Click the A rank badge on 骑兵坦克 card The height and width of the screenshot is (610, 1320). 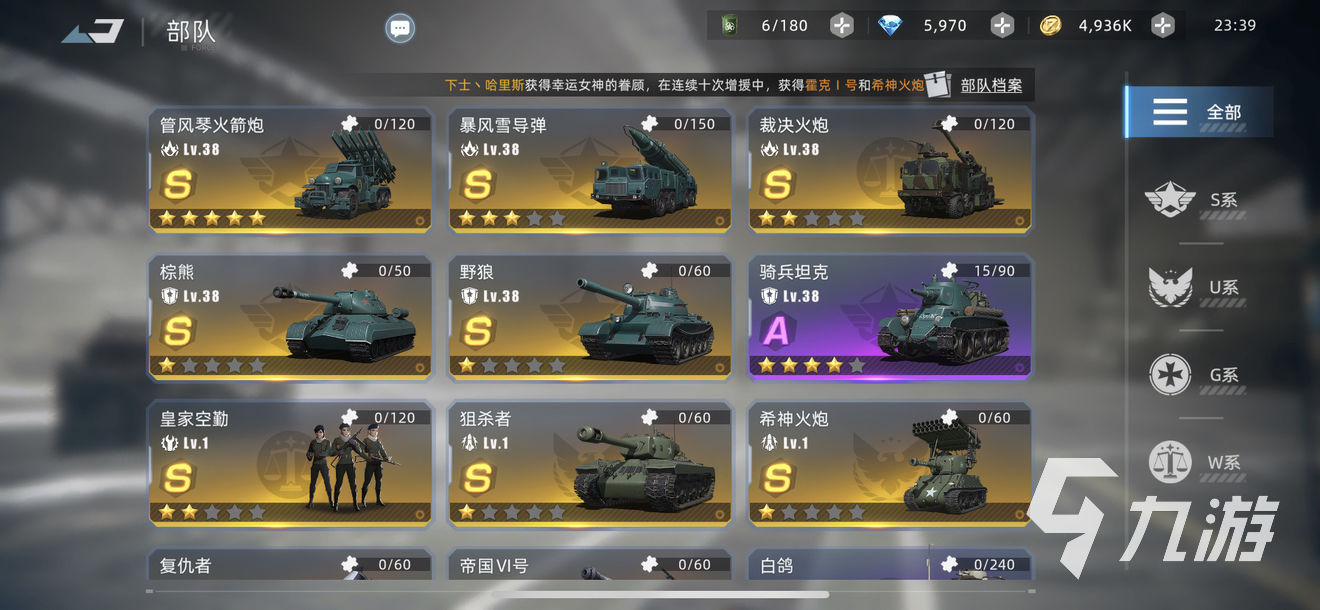777,331
